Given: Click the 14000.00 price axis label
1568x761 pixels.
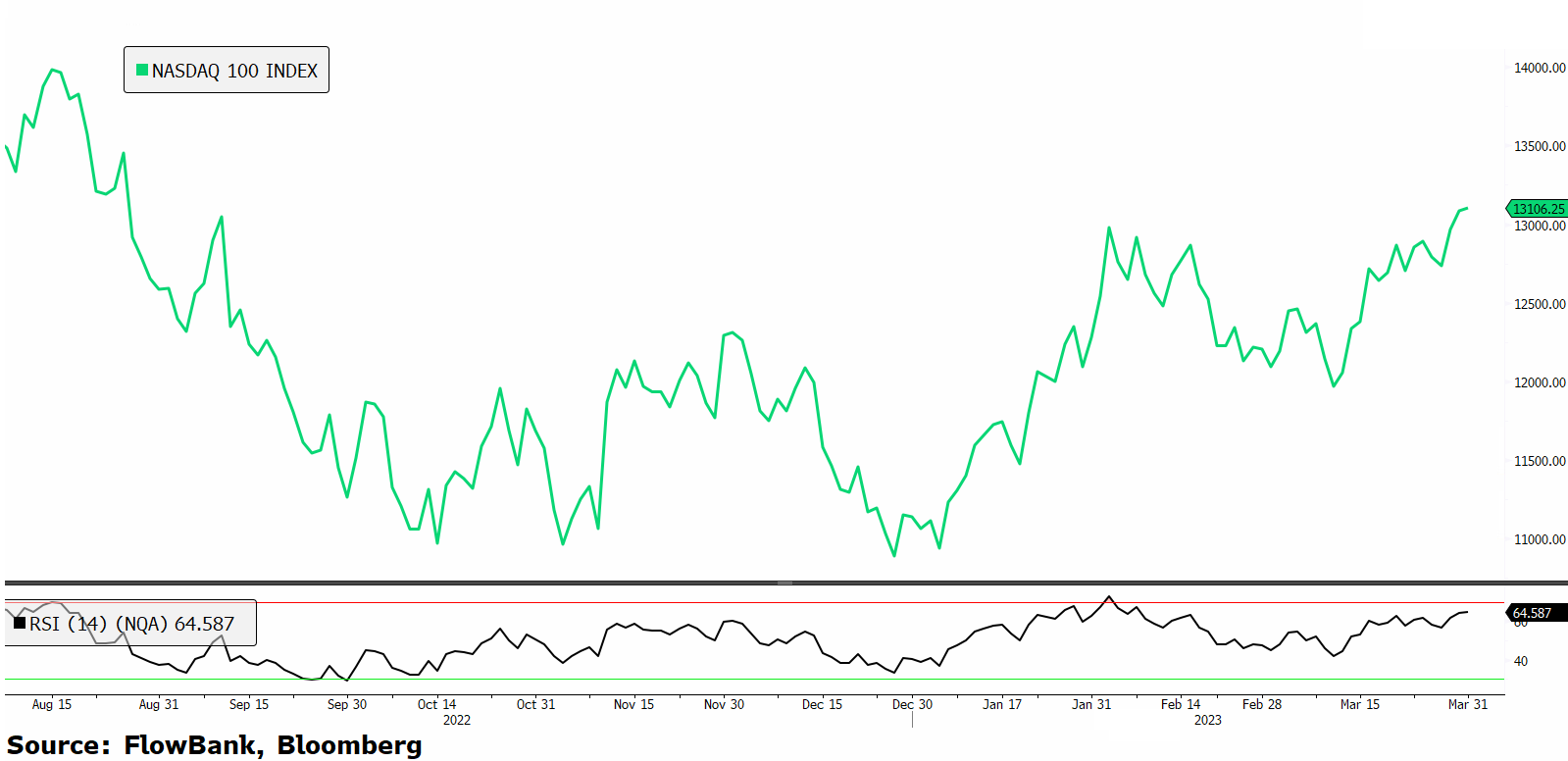Looking at the screenshot, I should pyautogui.click(x=1539, y=68).
